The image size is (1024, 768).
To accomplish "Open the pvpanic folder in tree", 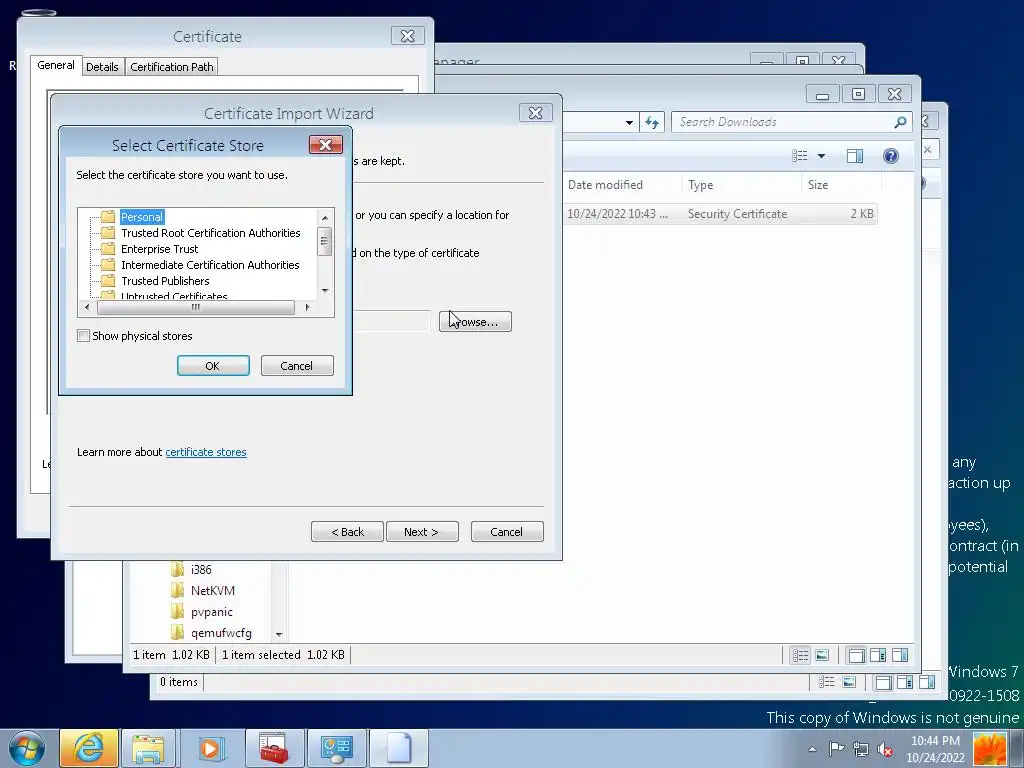I will [x=212, y=612].
